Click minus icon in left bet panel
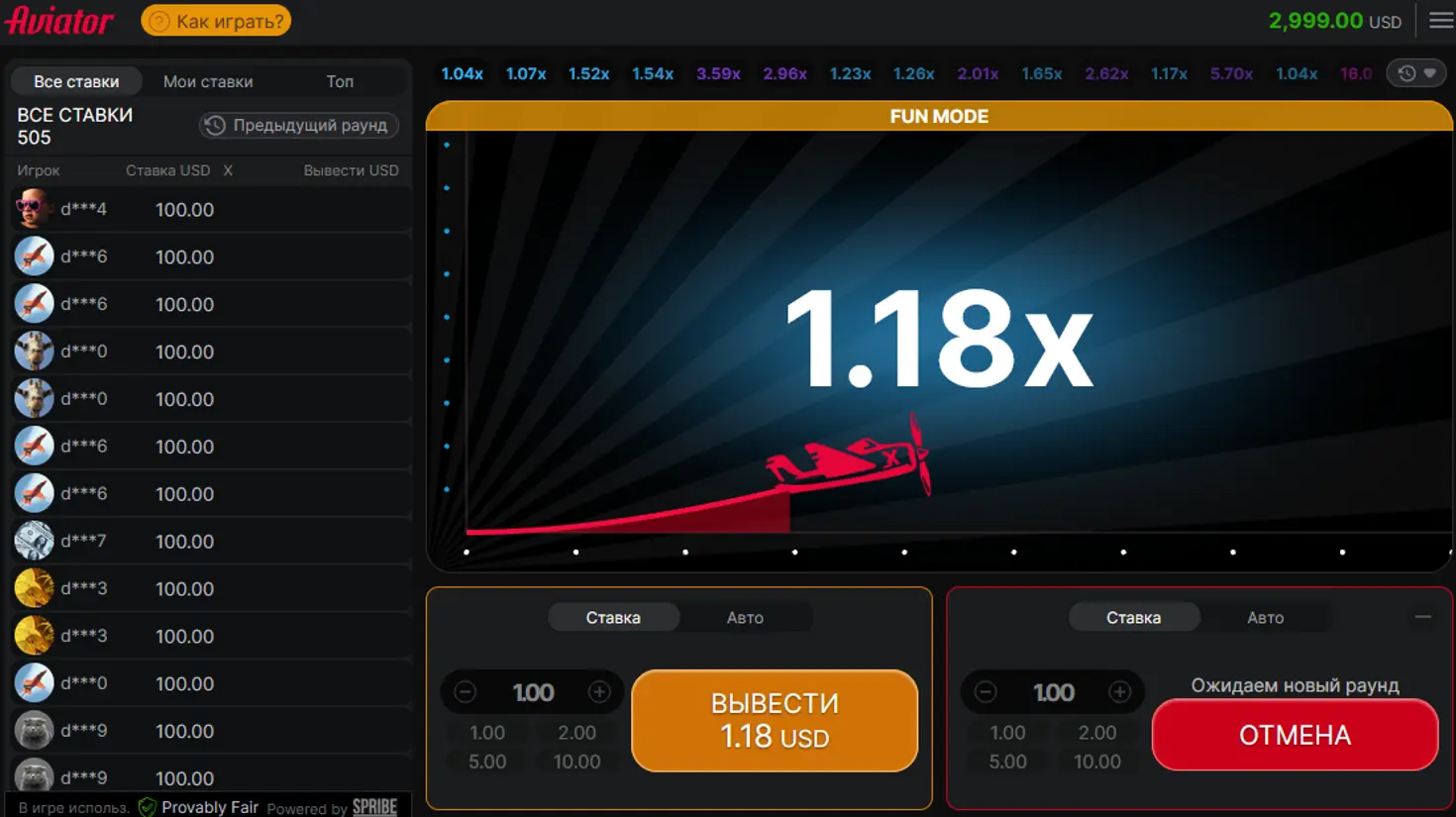The image size is (1456, 817). (465, 692)
